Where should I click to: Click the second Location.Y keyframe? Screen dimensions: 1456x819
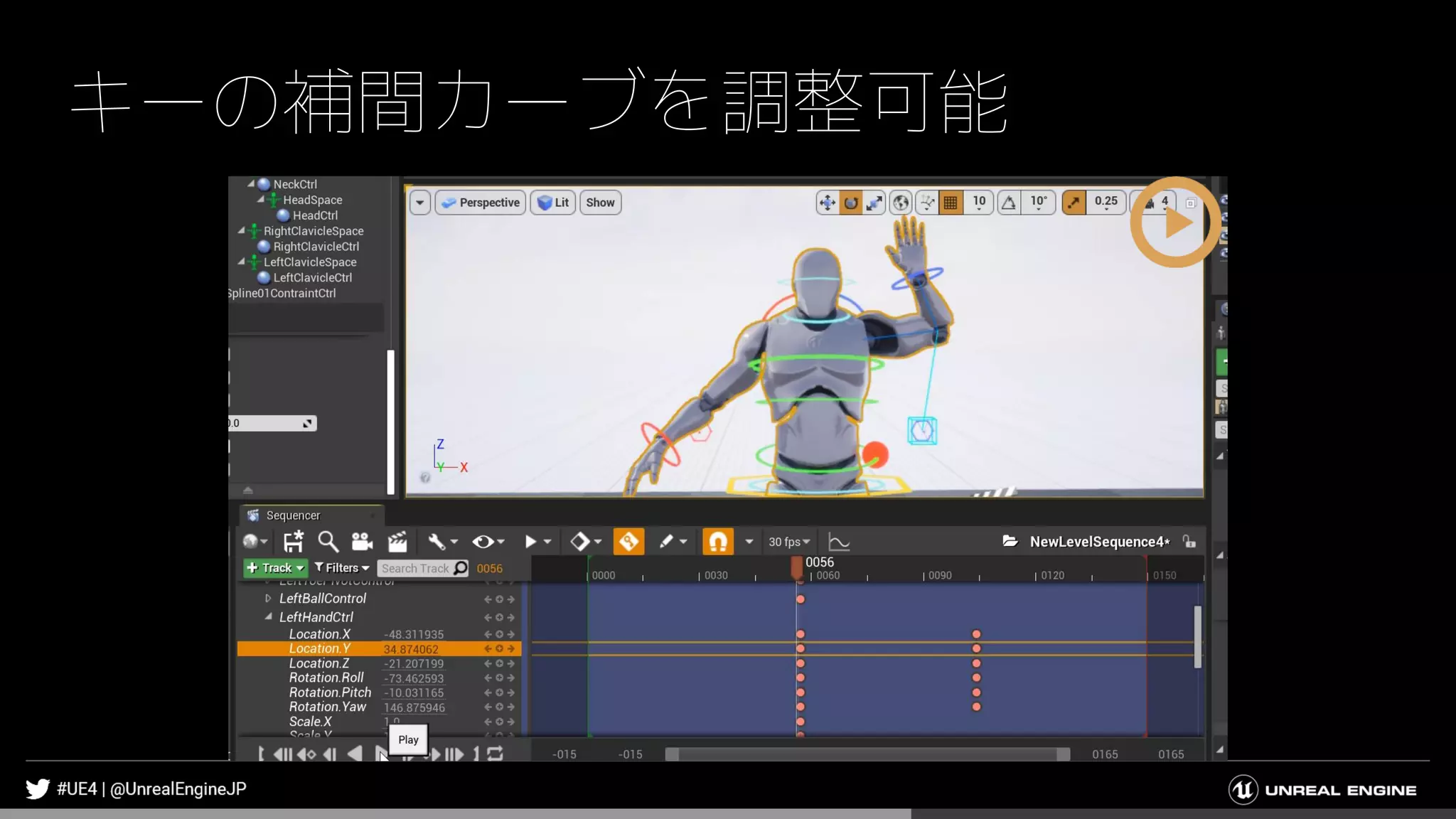coord(976,648)
